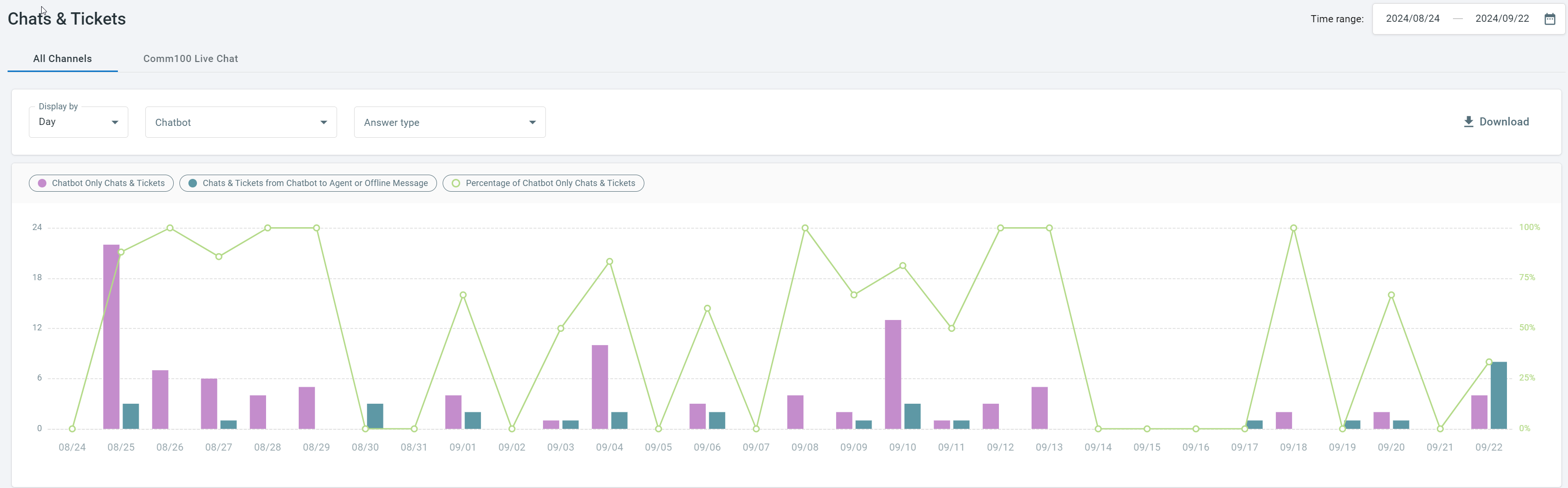Select the purple bar for 09/10

[x=893, y=374]
